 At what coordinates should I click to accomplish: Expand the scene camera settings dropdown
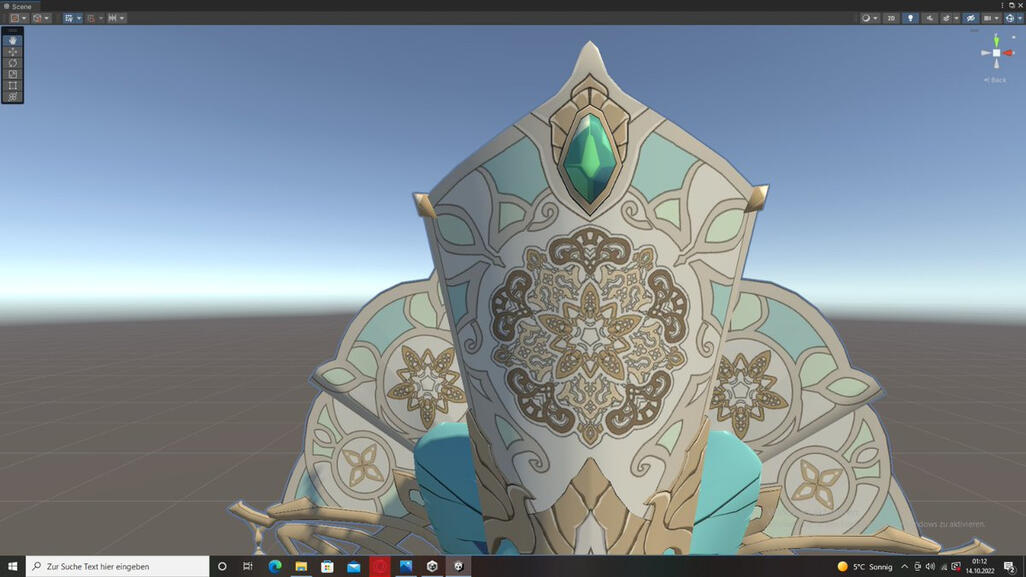pos(991,18)
